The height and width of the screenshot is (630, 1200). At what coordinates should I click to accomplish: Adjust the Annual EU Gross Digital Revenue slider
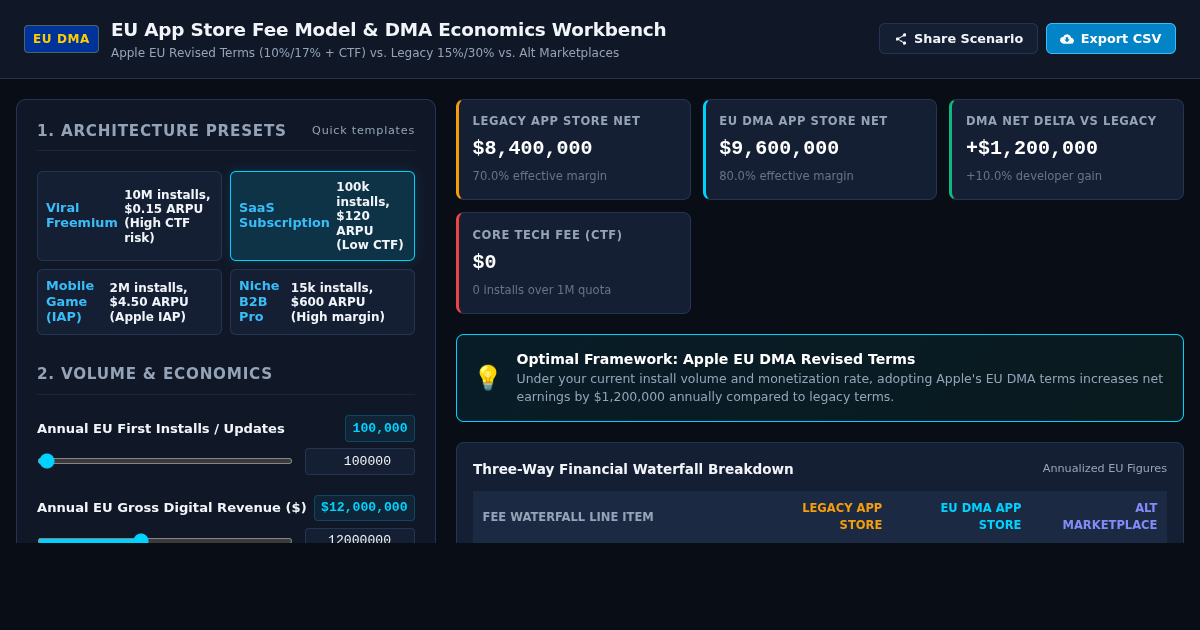click(165, 540)
